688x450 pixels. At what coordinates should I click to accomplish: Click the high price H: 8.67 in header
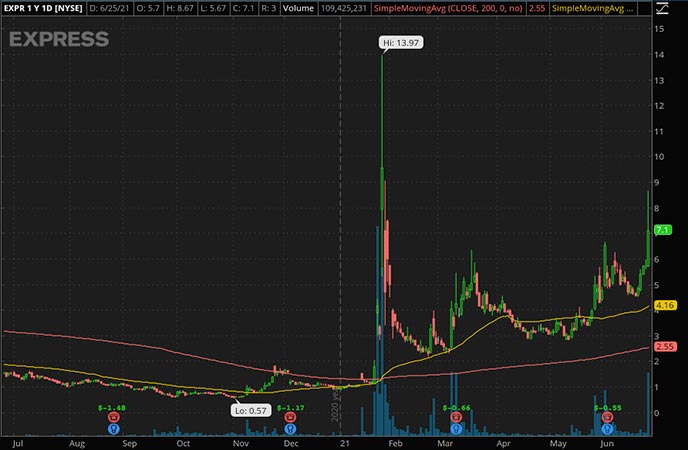(180, 8)
